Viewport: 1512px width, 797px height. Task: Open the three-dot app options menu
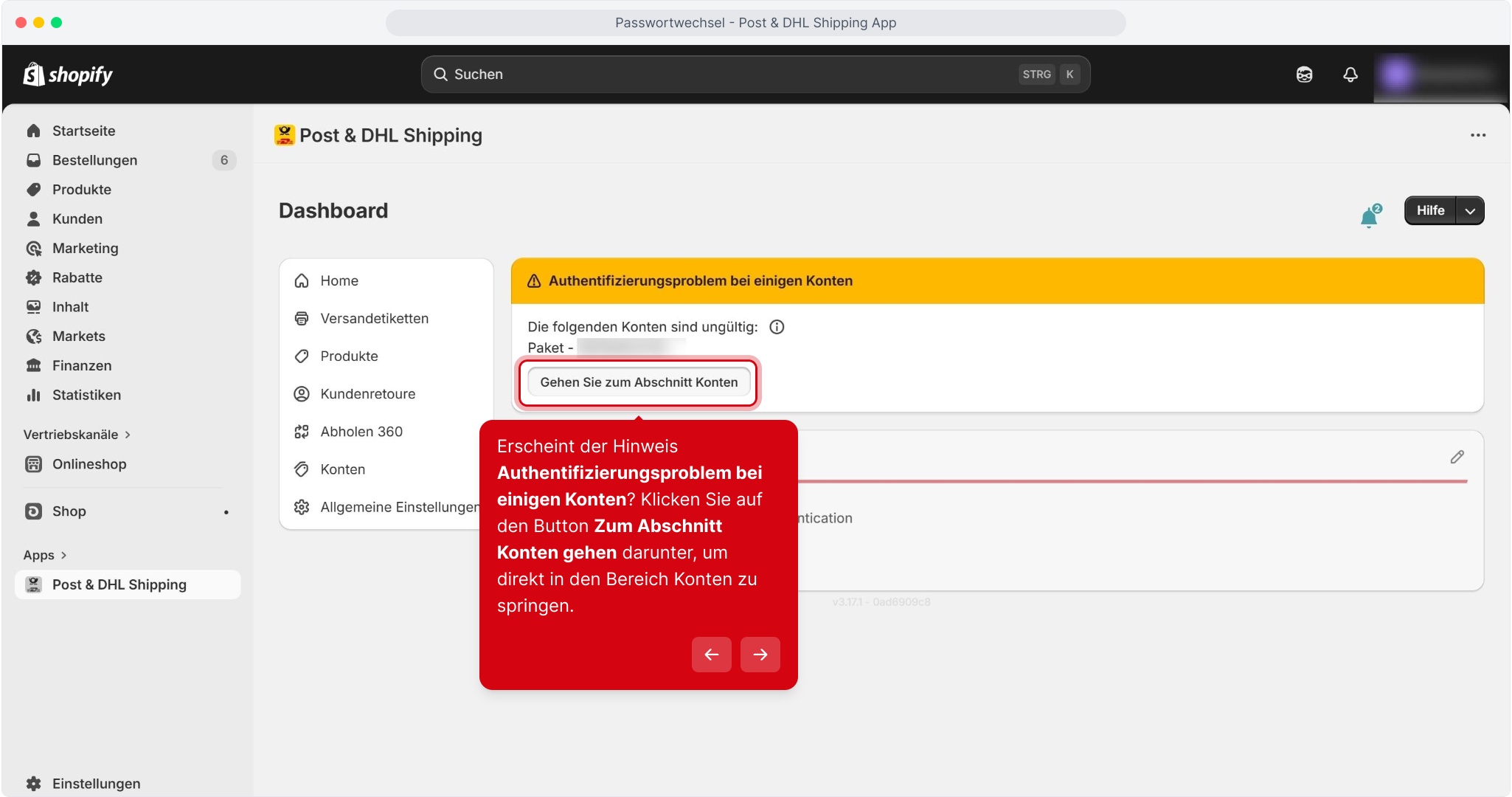pos(1478,135)
